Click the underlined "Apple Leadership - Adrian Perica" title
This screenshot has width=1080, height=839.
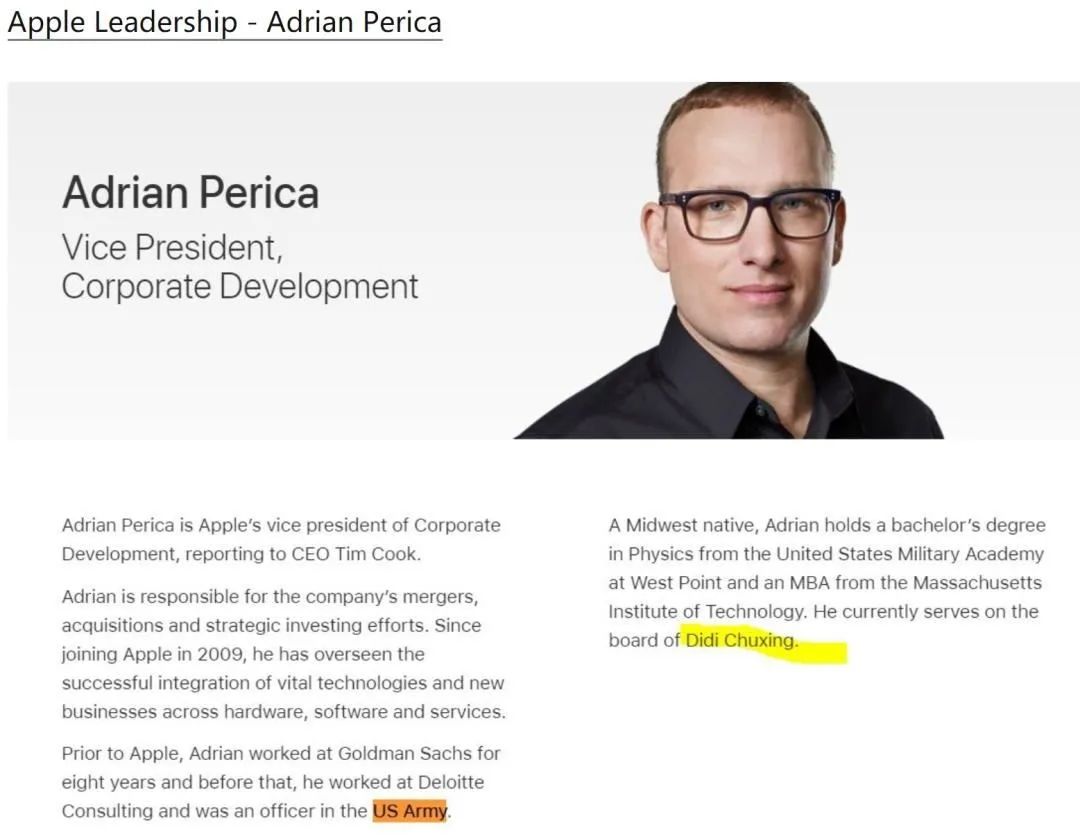click(x=224, y=22)
